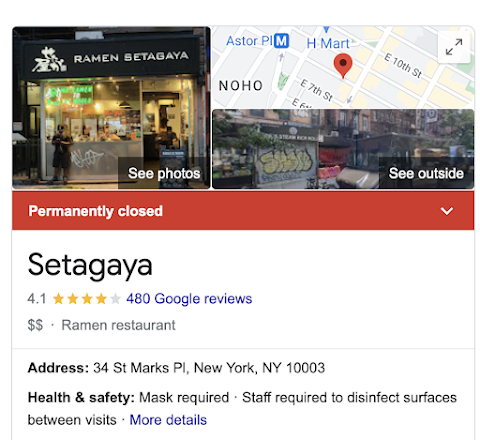
Task: Click More details health safety link
Action: [x=168, y=420]
